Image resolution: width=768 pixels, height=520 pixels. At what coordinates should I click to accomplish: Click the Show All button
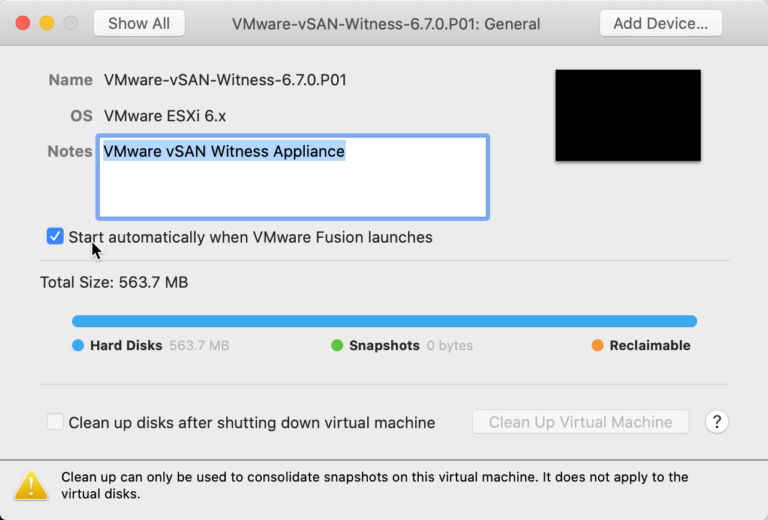tap(139, 23)
